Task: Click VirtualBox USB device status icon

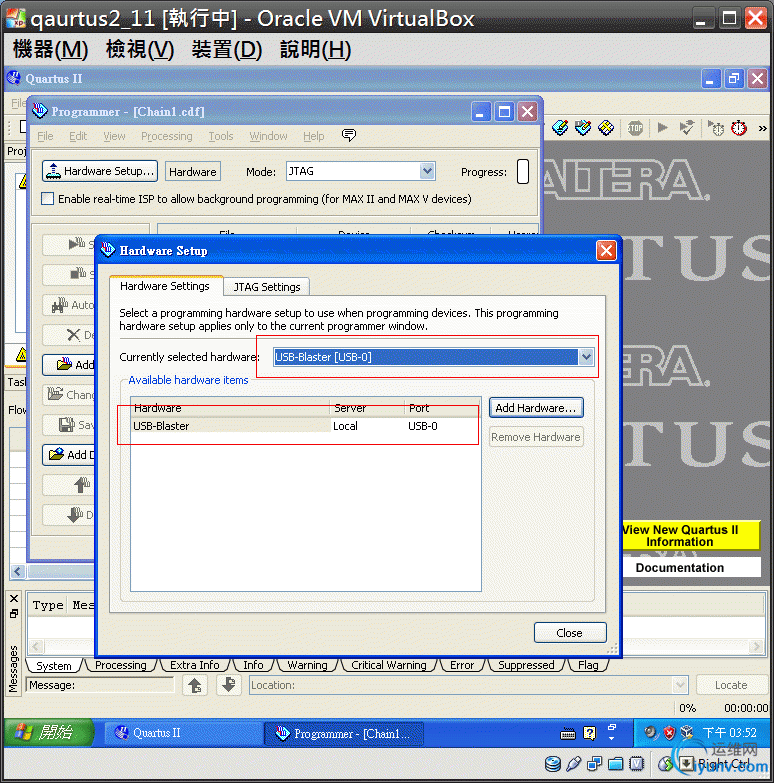Action: [x=574, y=763]
